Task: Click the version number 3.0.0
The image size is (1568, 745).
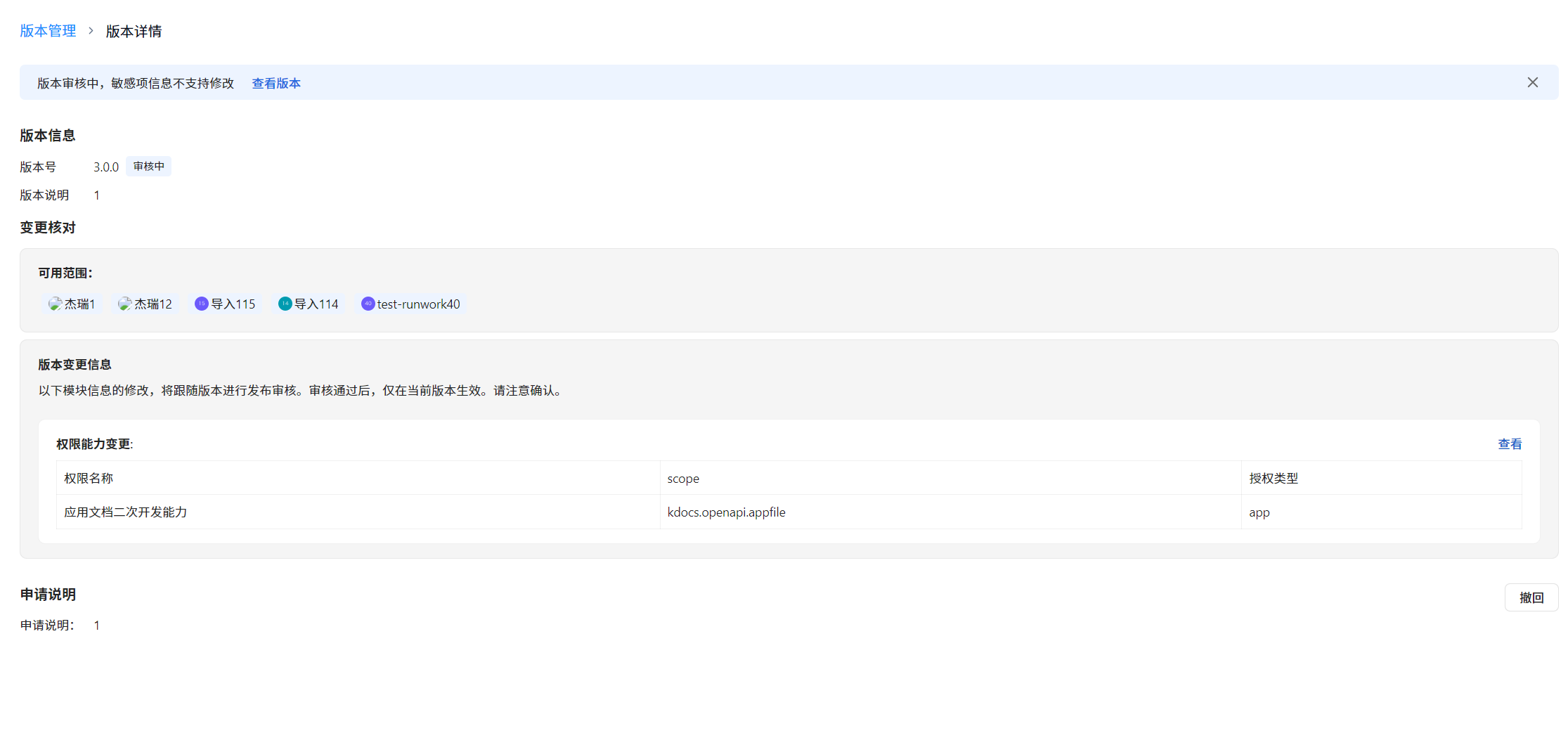Action: tap(106, 167)
